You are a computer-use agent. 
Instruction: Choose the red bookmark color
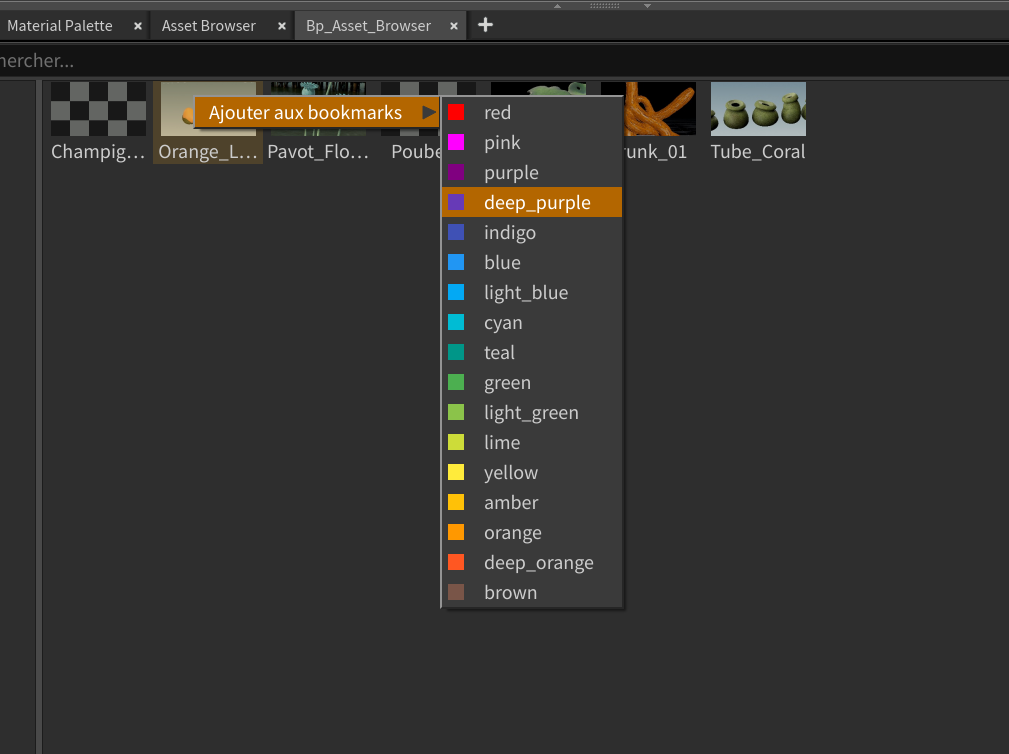[497, 113]
